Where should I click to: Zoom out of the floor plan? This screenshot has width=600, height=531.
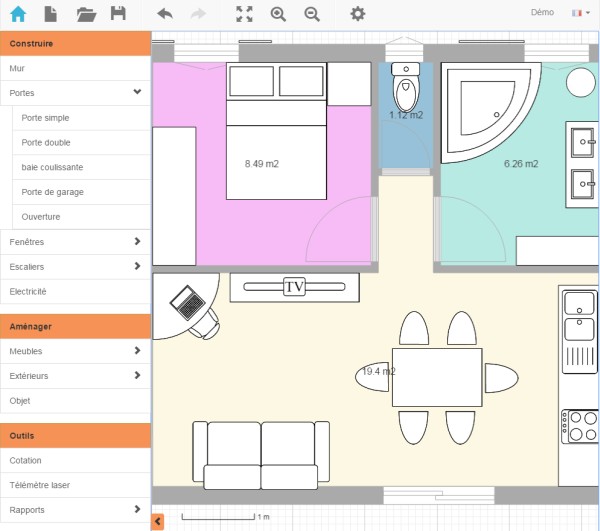pyautogui.click(x=312, y=14)
